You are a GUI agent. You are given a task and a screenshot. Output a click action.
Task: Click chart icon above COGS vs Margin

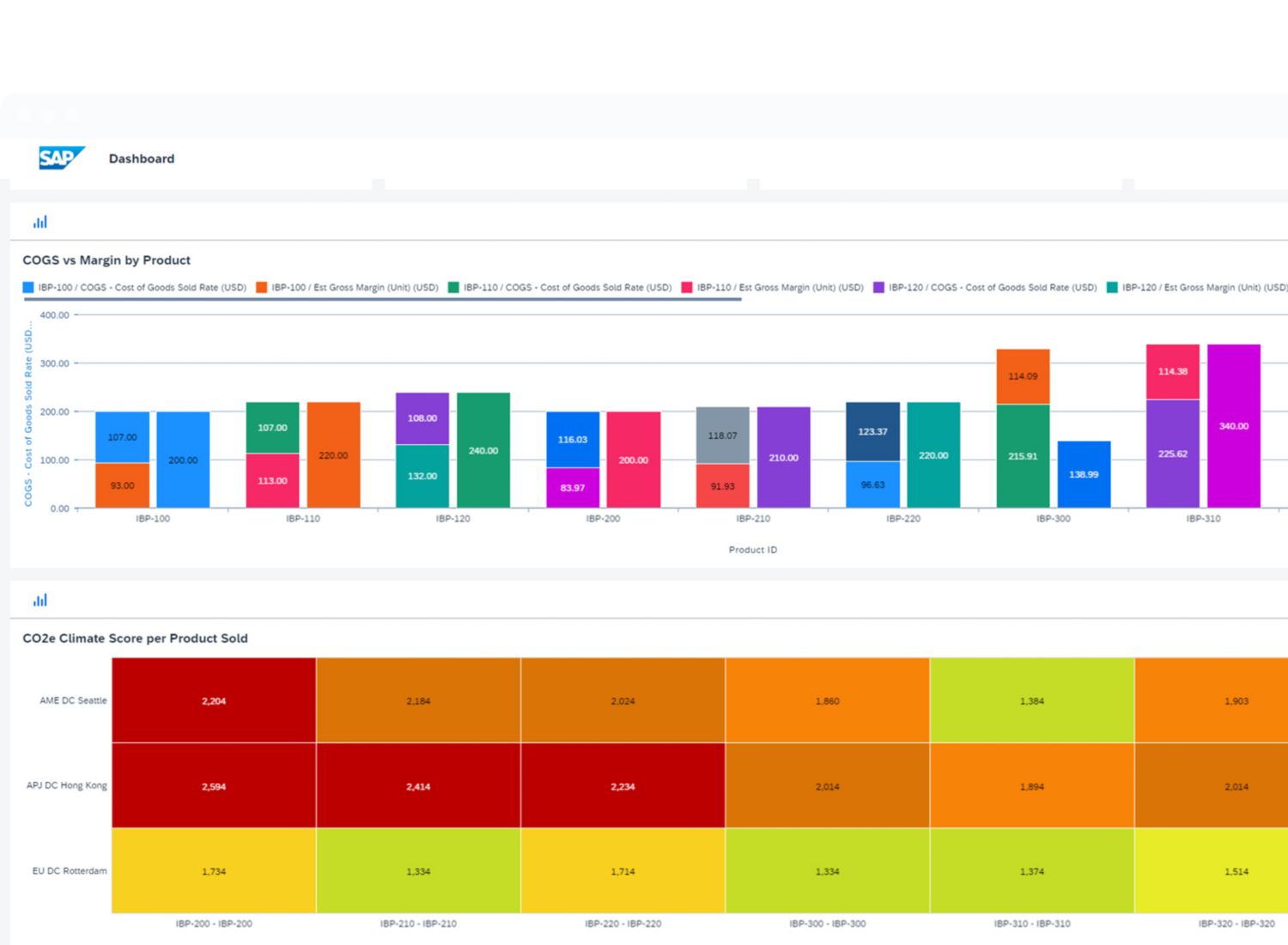tap(40, 223)
